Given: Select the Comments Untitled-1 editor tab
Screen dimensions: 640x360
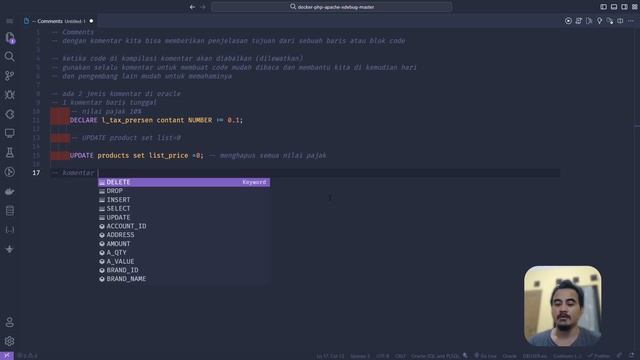Looking at the screenshot, I should [59, 21].
